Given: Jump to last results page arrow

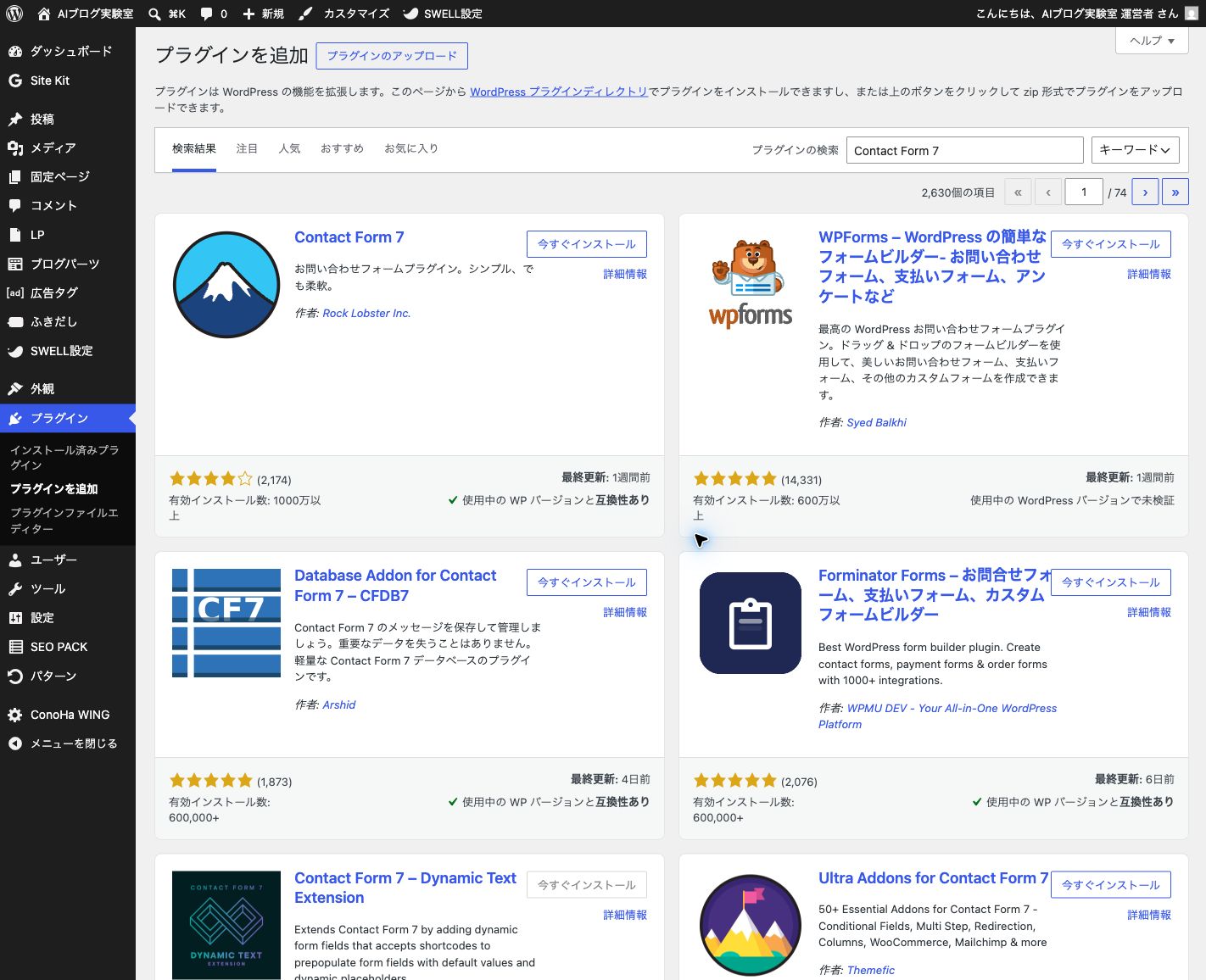Looking at the screenshot, I should [x=1175, y=192].
